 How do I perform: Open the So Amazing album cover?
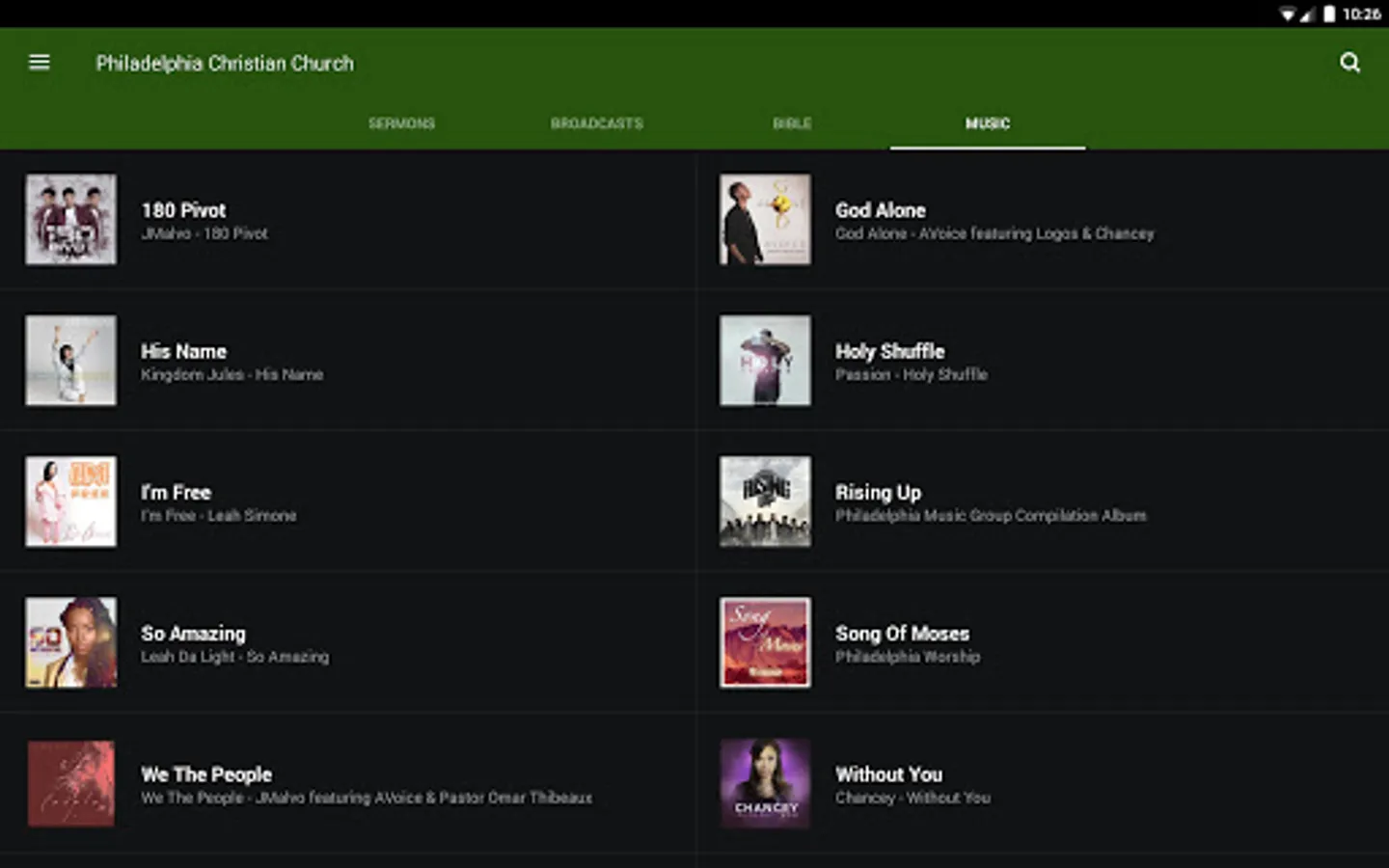click(x=71, y=642)
